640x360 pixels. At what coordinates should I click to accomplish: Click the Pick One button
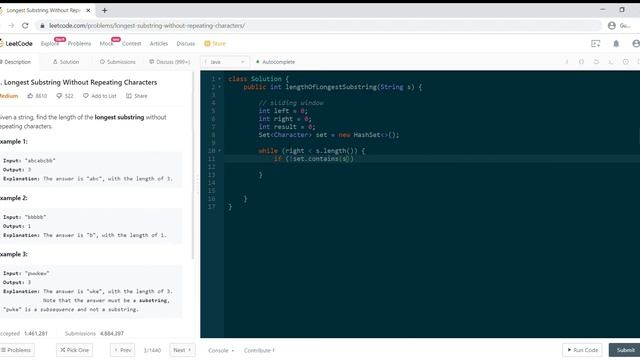74,350
